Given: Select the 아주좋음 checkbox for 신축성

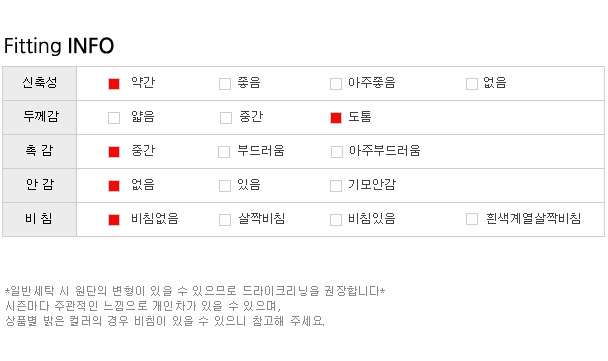Looking at the screenshot, I should coord(336,84).
